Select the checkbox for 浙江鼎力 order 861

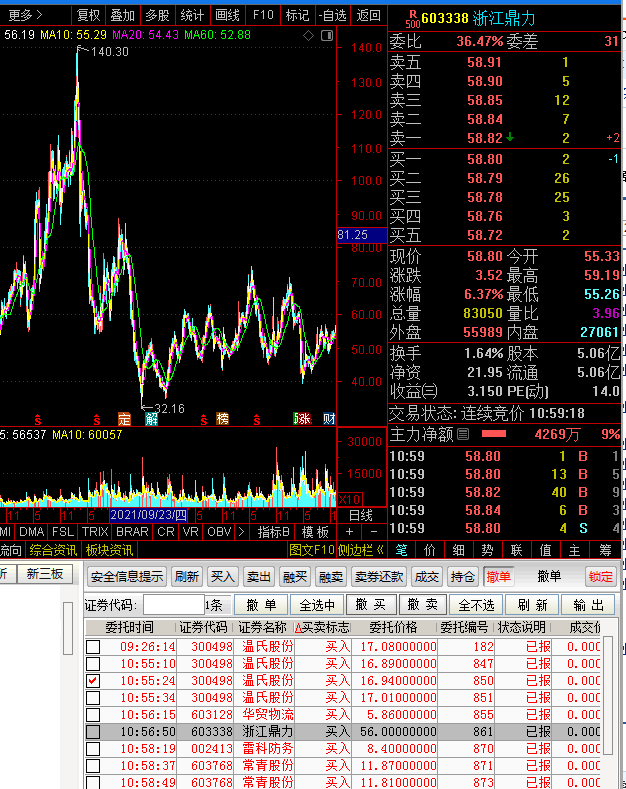[x=93, y=732]
